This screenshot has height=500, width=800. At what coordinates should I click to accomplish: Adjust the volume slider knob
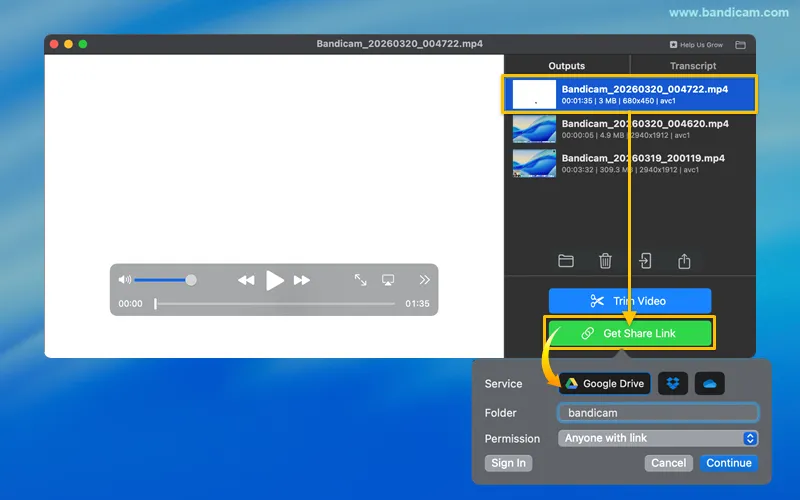coord(191,280)
